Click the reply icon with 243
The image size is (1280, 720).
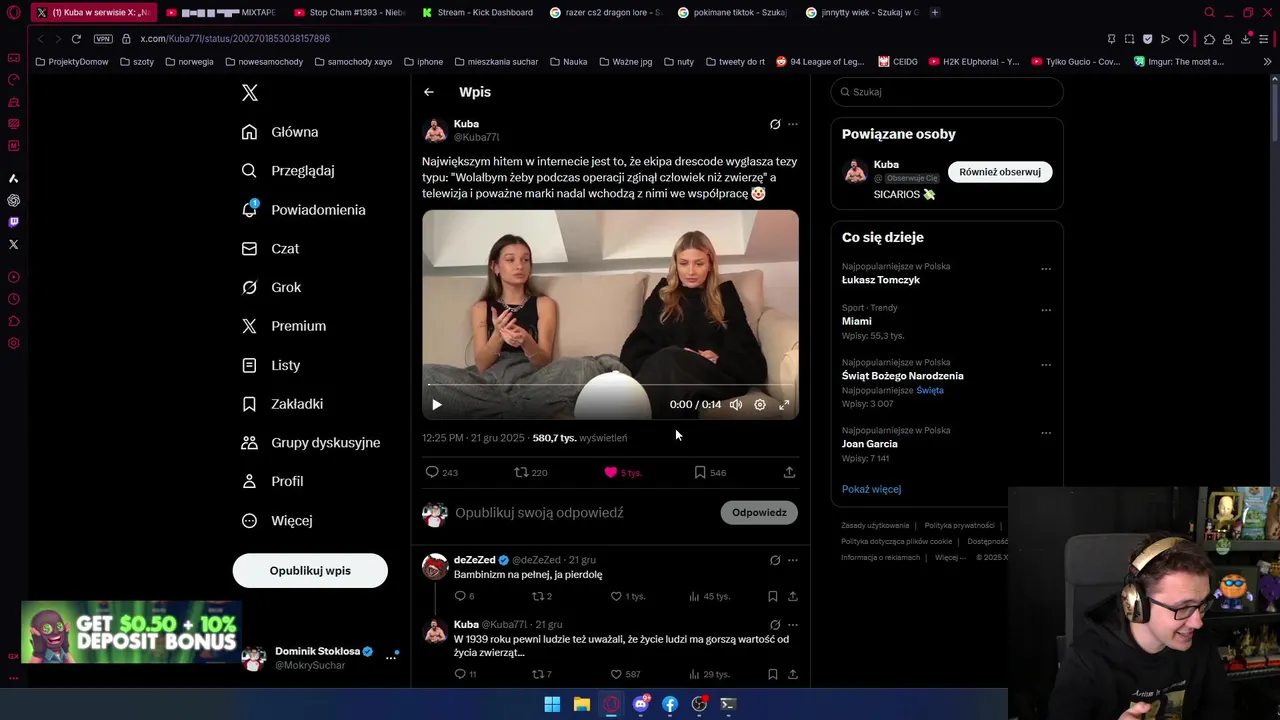click(442, 472)
